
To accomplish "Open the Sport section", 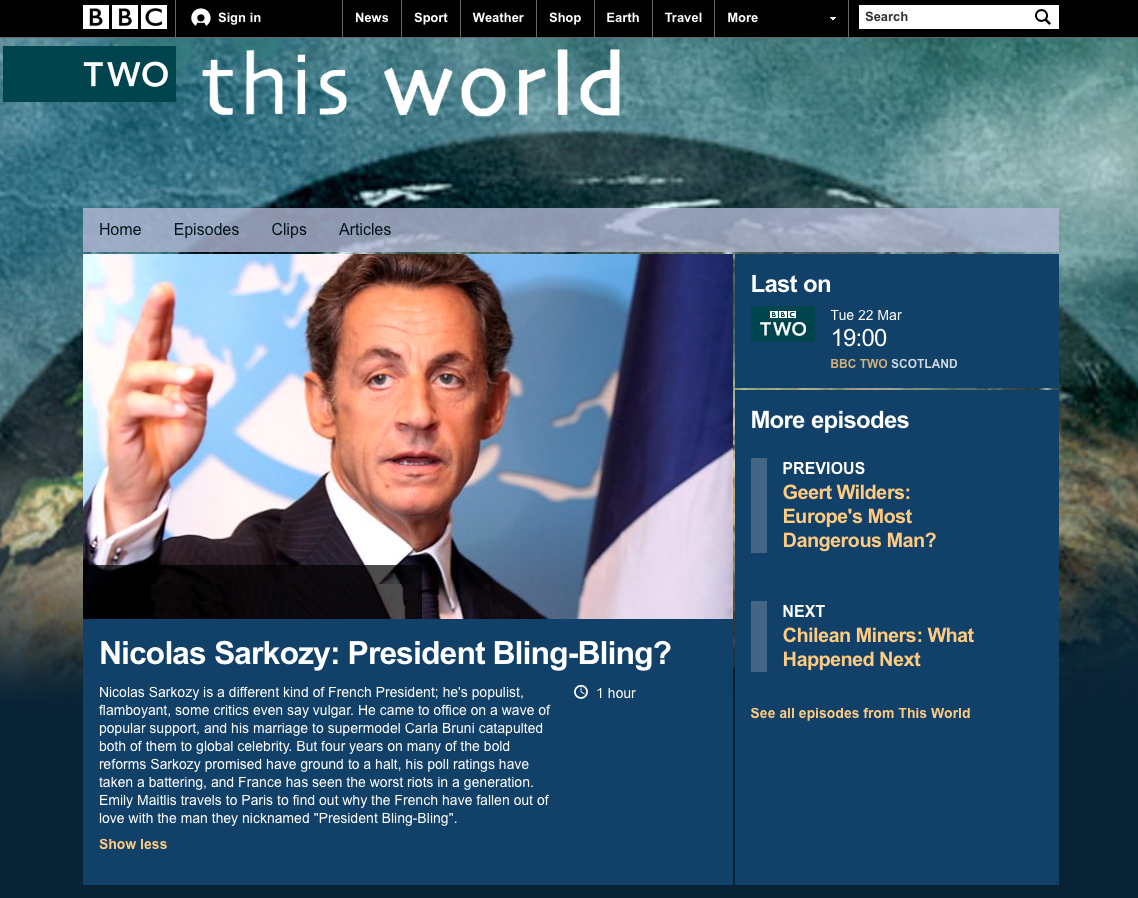I will coord(430,17).
